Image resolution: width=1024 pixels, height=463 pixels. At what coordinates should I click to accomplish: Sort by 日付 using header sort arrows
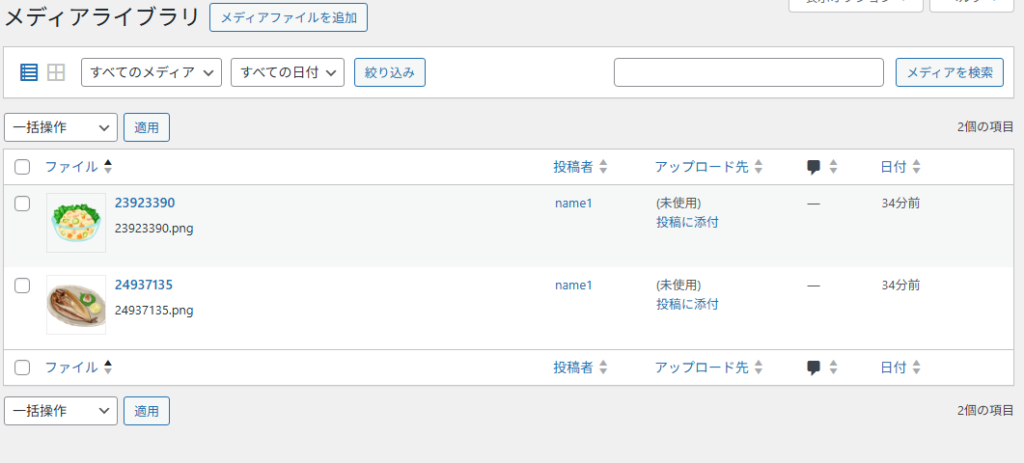(x=916, y=167)
